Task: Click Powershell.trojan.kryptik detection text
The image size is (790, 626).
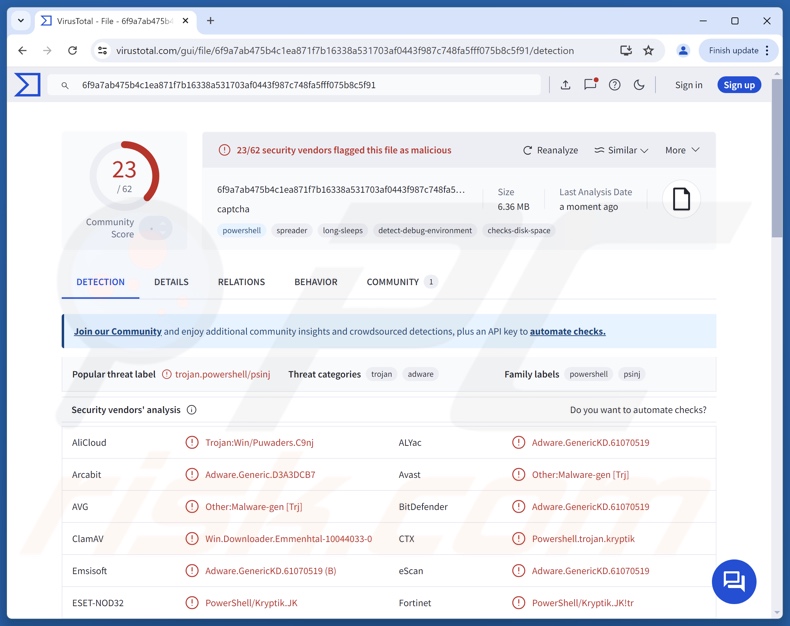Action: click(x=583, y=539)
